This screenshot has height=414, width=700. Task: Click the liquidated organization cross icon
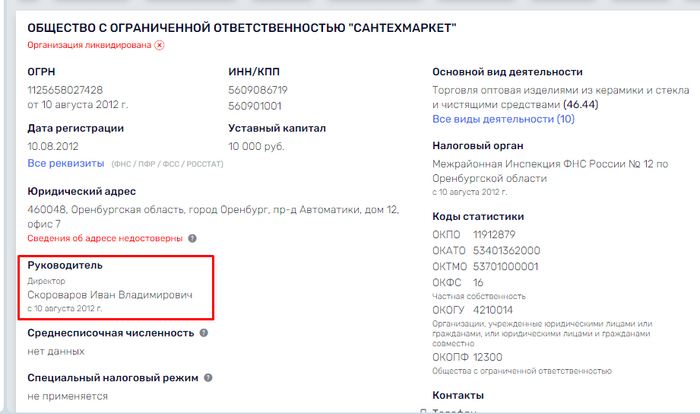[159, 45]
